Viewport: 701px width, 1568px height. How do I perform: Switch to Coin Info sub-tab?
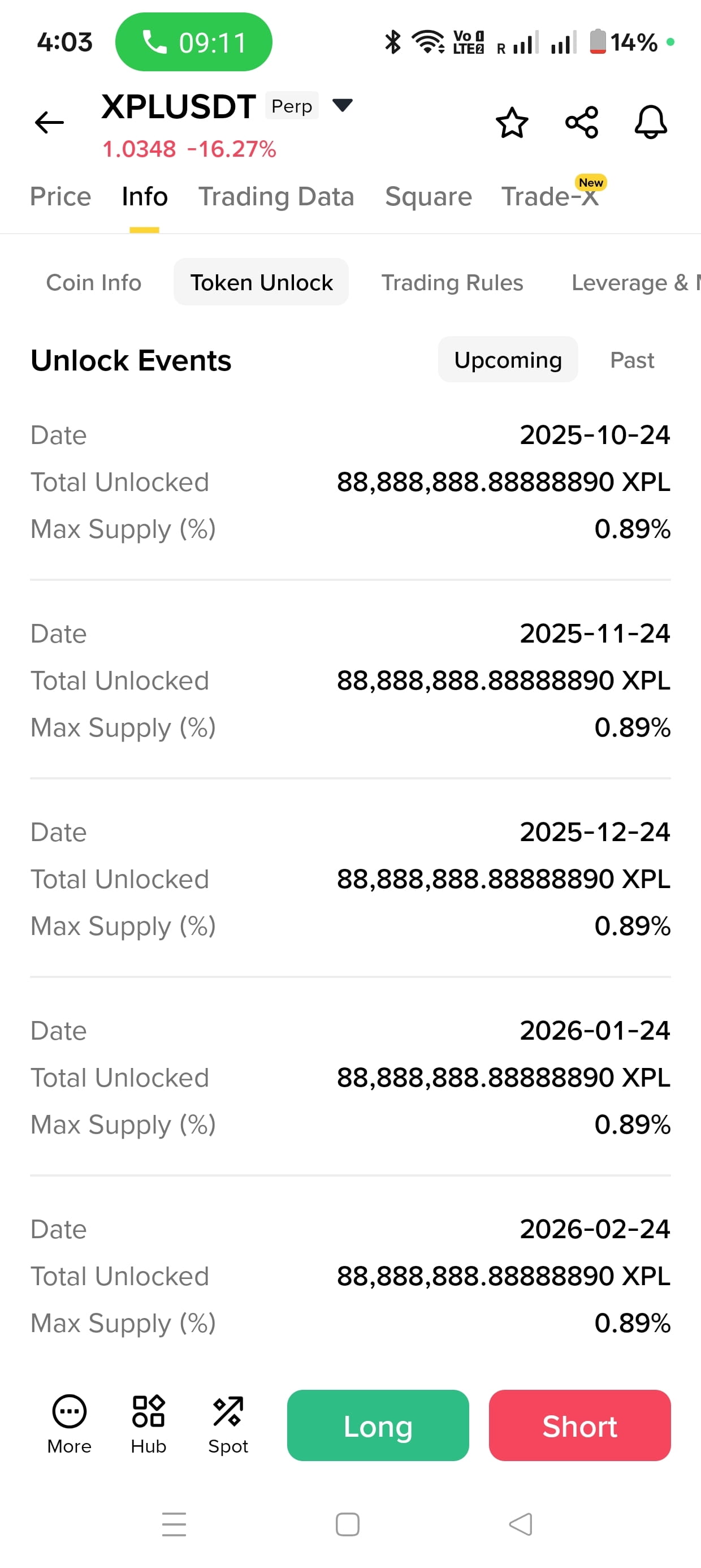[94, 282]
